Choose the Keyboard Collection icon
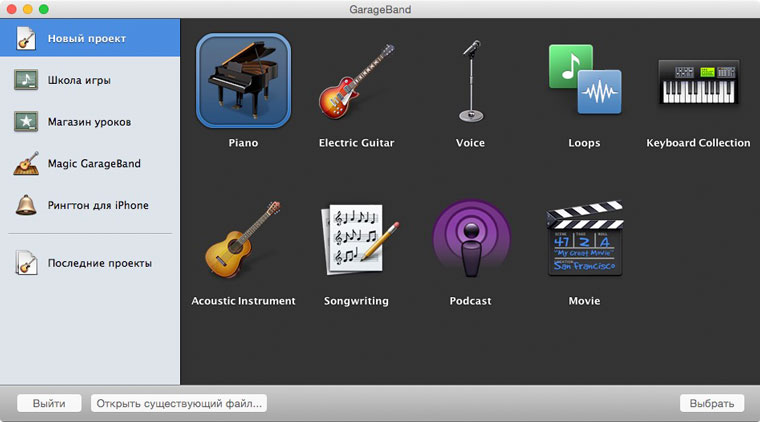Viewport: 760px width, 422px height. pyautogui.click(x=698, y=82)
